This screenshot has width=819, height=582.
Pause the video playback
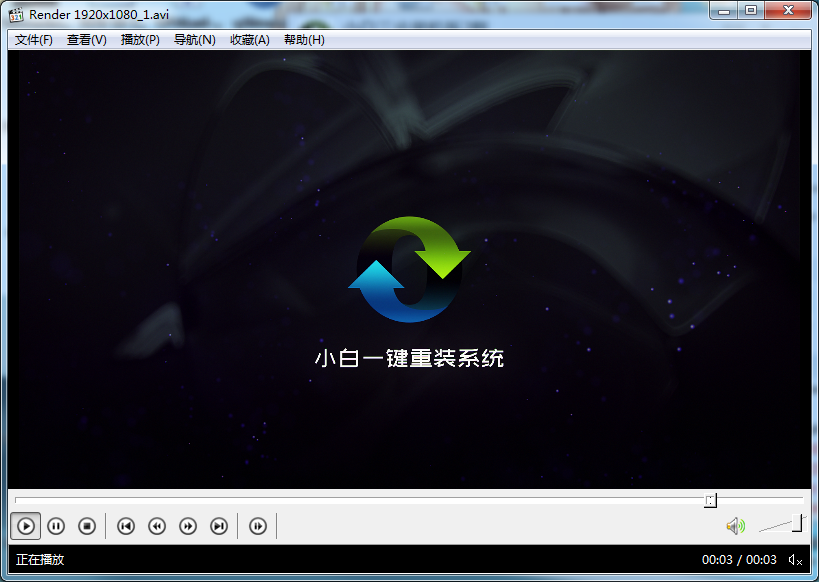pyautogui.click(x=56, y=526)
